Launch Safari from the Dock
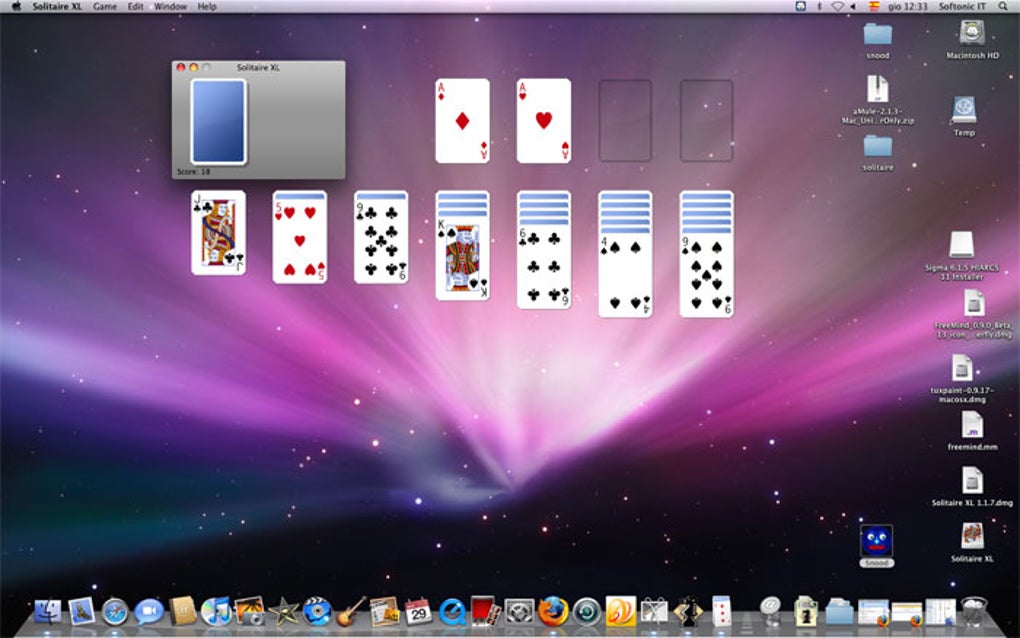Image resolution: width=1020 pixels, height=638 pixels. pos(115,612)
